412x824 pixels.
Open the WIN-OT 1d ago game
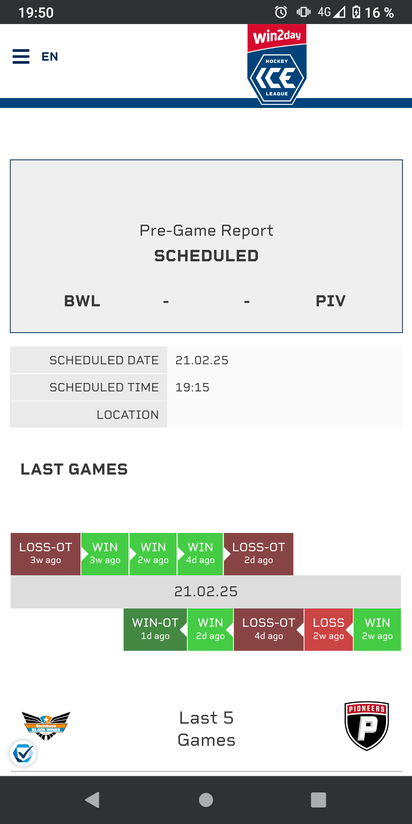click(x=155, y=630)
